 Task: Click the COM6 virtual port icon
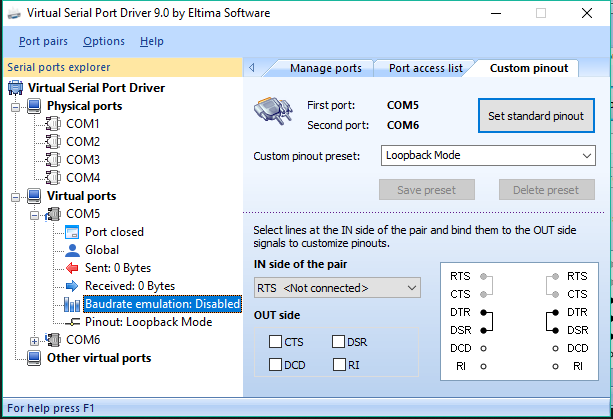coord(53,340)
